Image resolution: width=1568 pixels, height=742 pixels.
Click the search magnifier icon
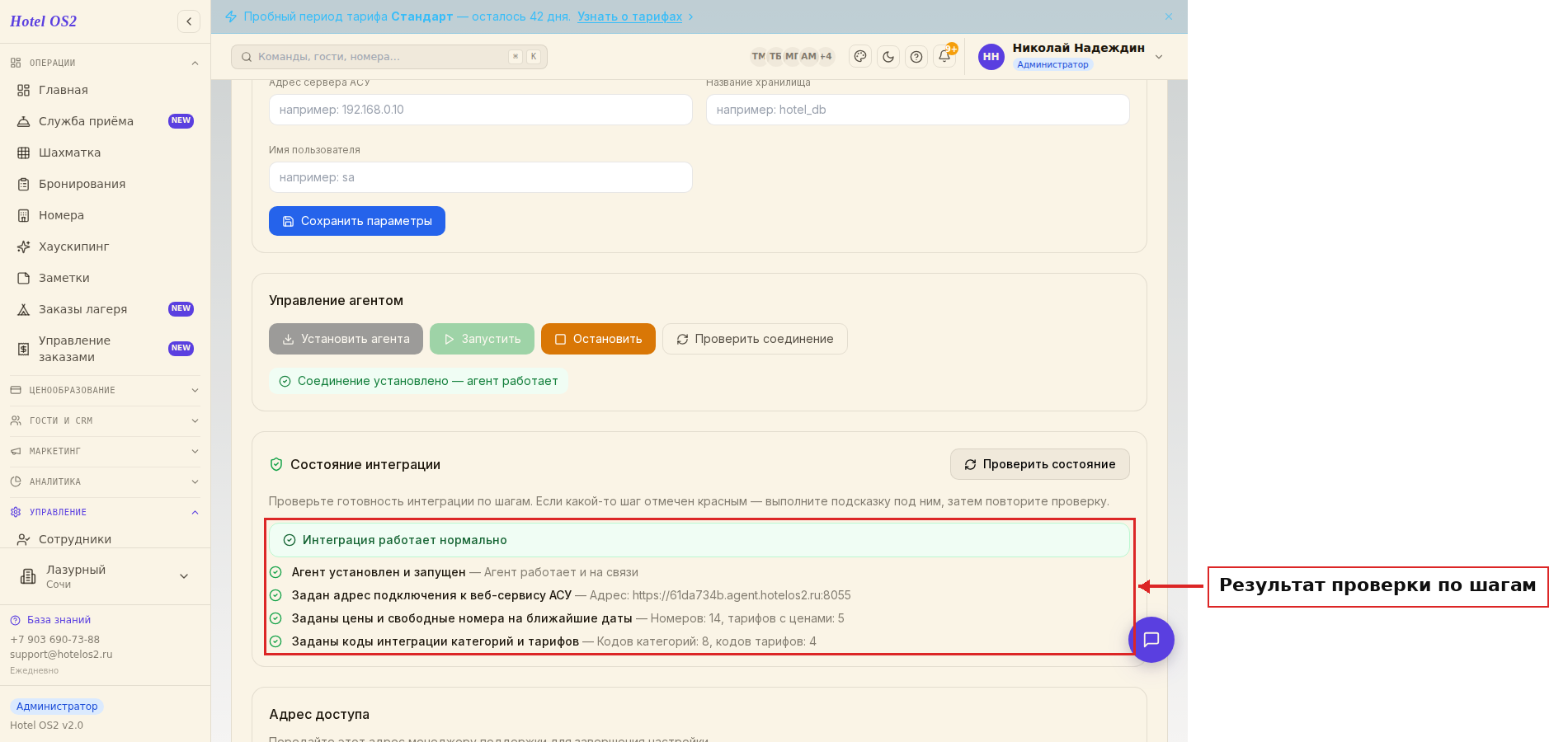(x=247, y=57)
